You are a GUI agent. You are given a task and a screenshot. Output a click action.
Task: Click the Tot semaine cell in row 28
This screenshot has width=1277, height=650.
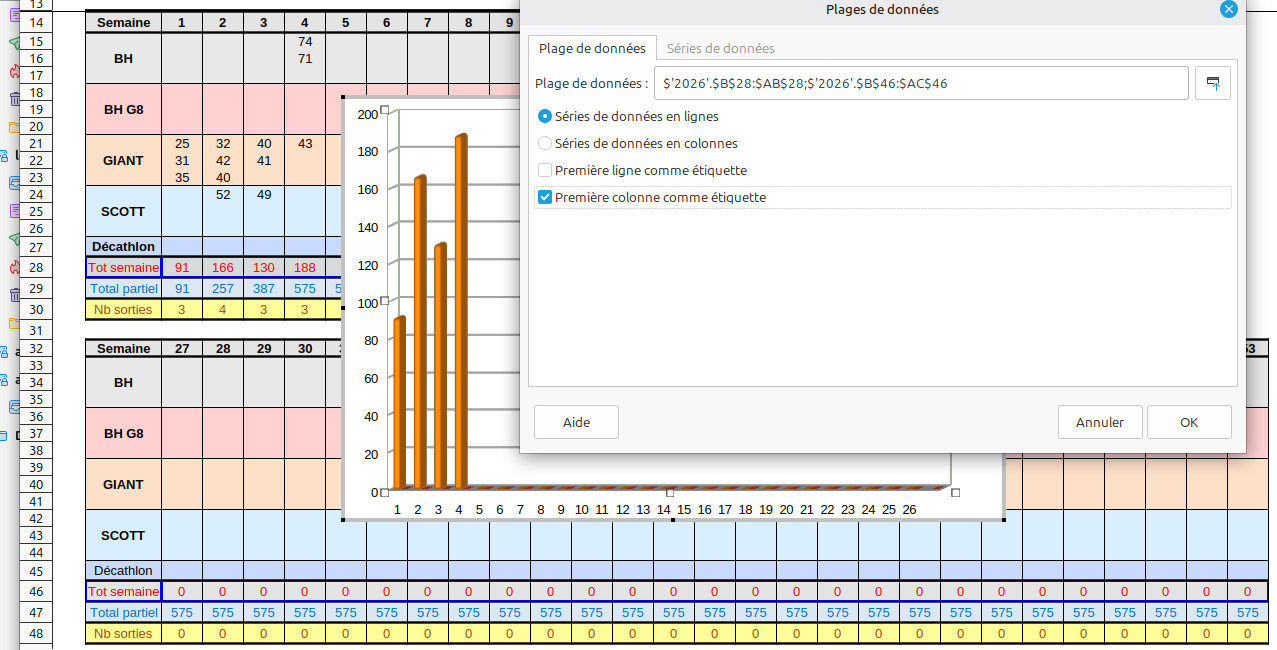[123, 268]
